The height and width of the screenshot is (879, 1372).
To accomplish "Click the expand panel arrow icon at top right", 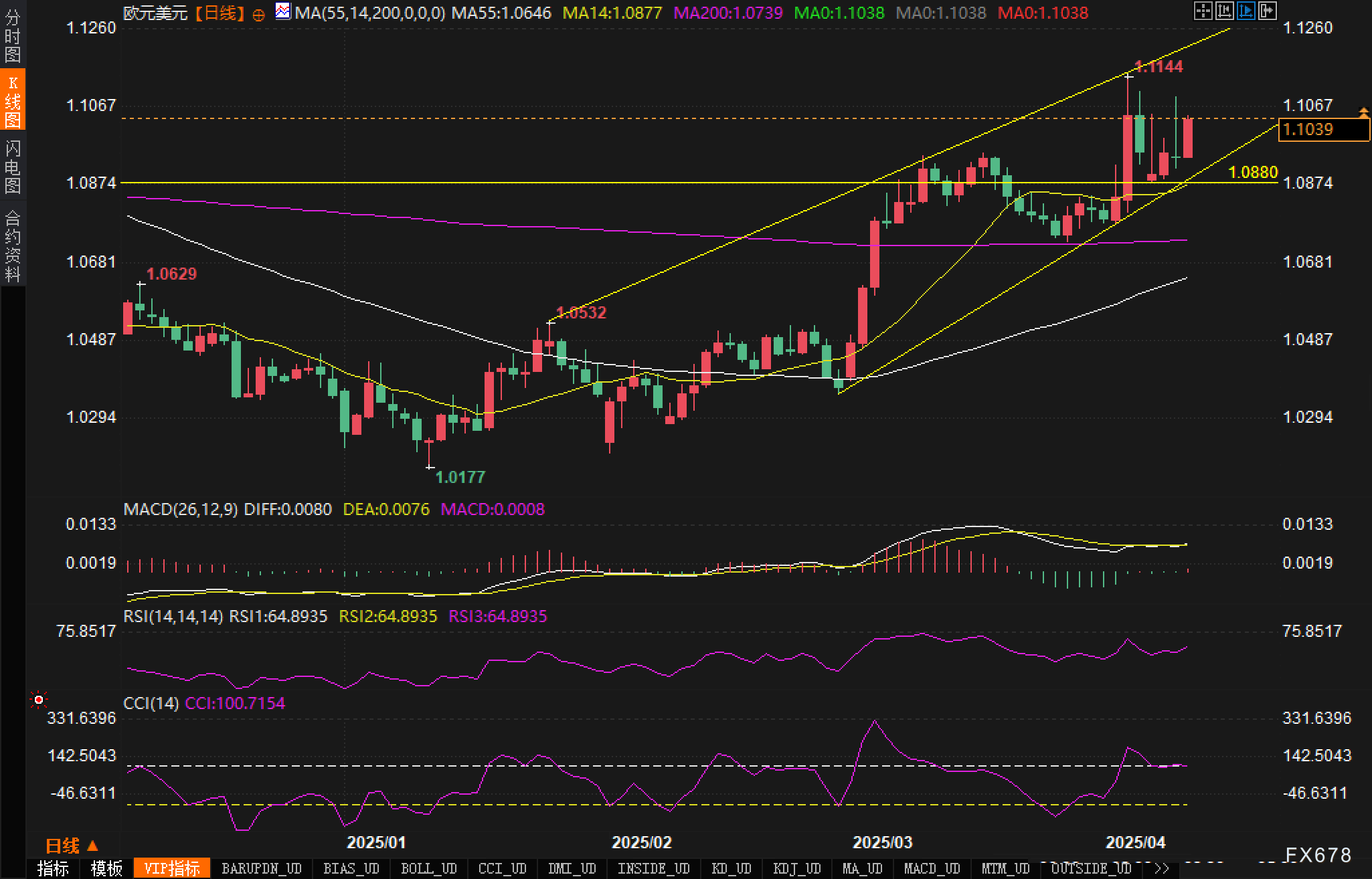I will coord(1267,11).
